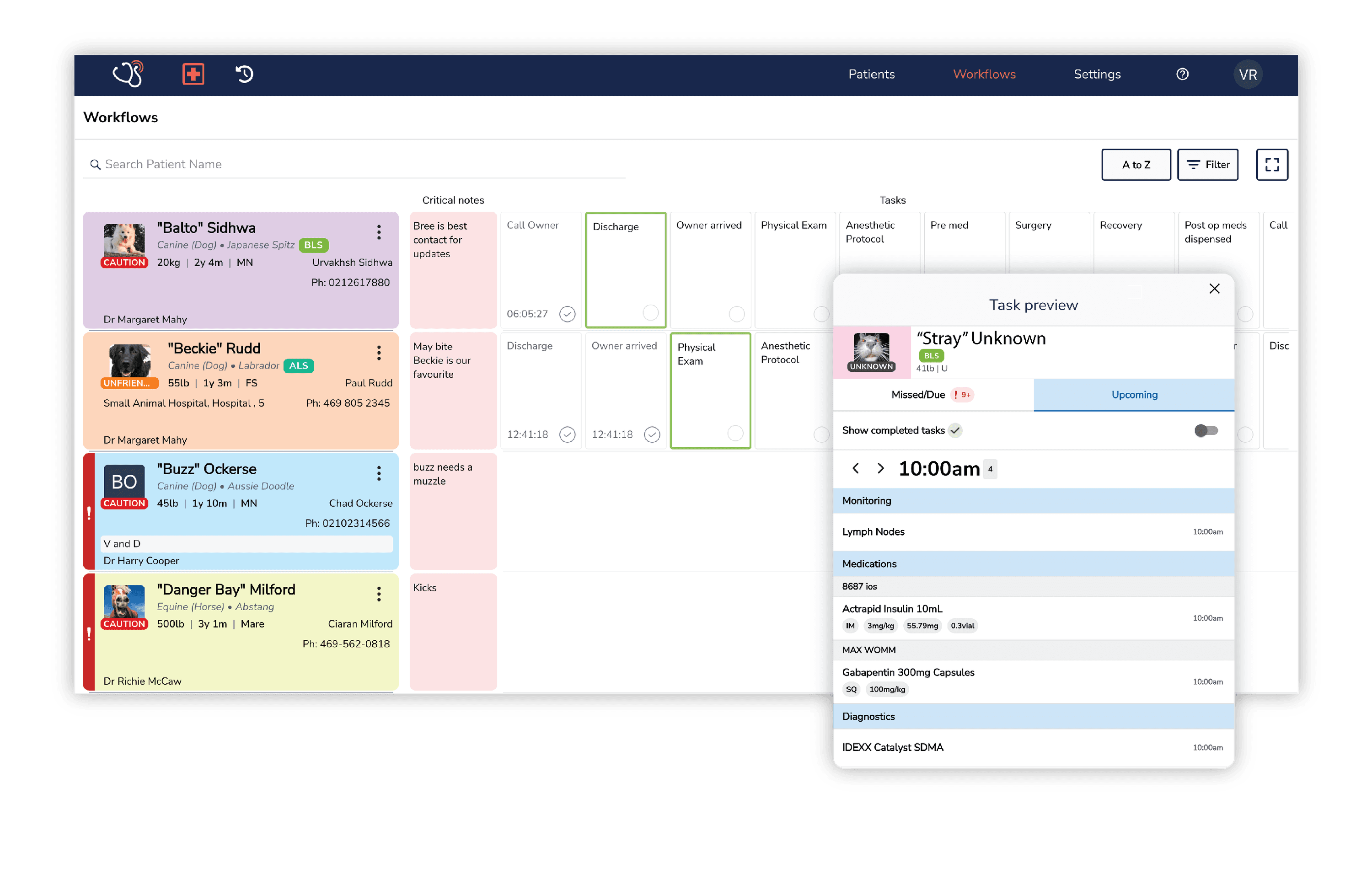This screenshot has width=1372, height=874.
Task: Open Danger Bay Milford's three-dot menu
Action: click(x=379, y=594)
